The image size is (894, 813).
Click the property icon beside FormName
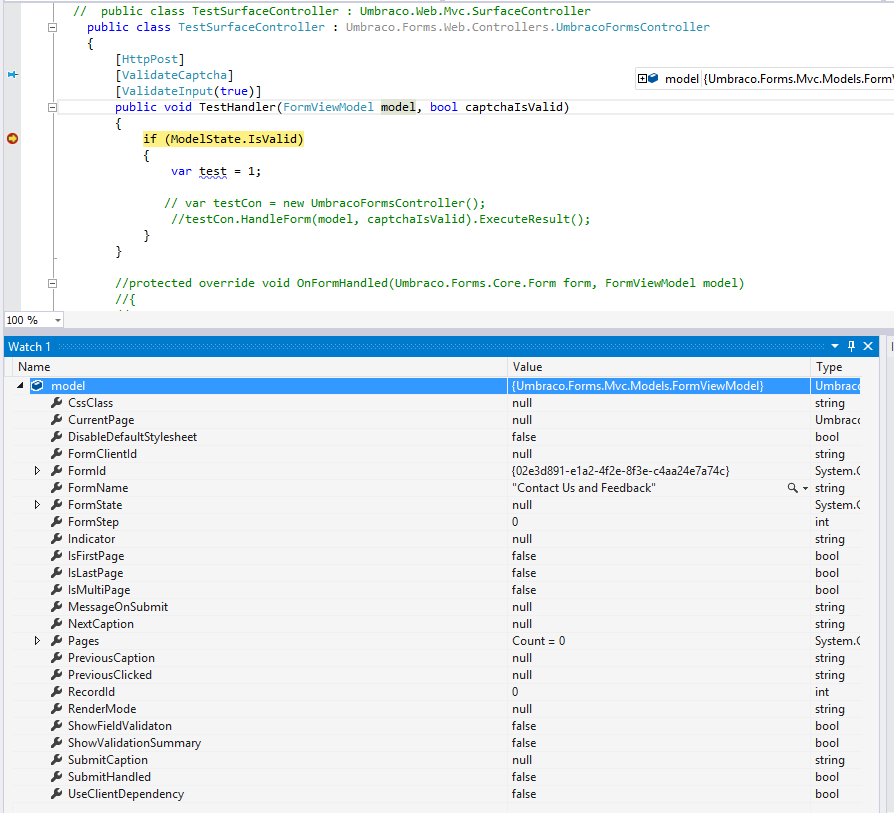[x=56, y=488]
